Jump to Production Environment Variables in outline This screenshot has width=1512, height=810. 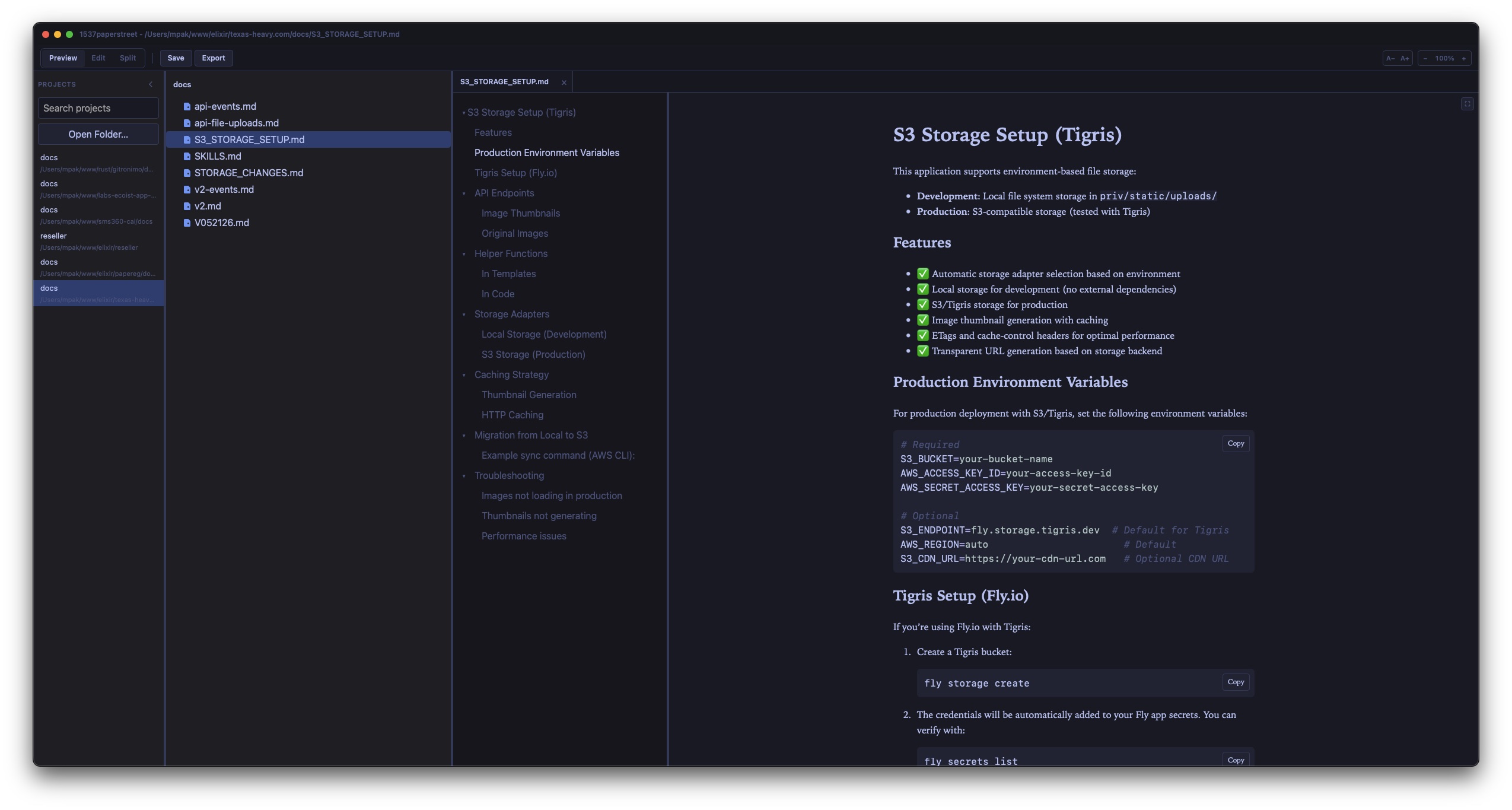click(546, 153)
